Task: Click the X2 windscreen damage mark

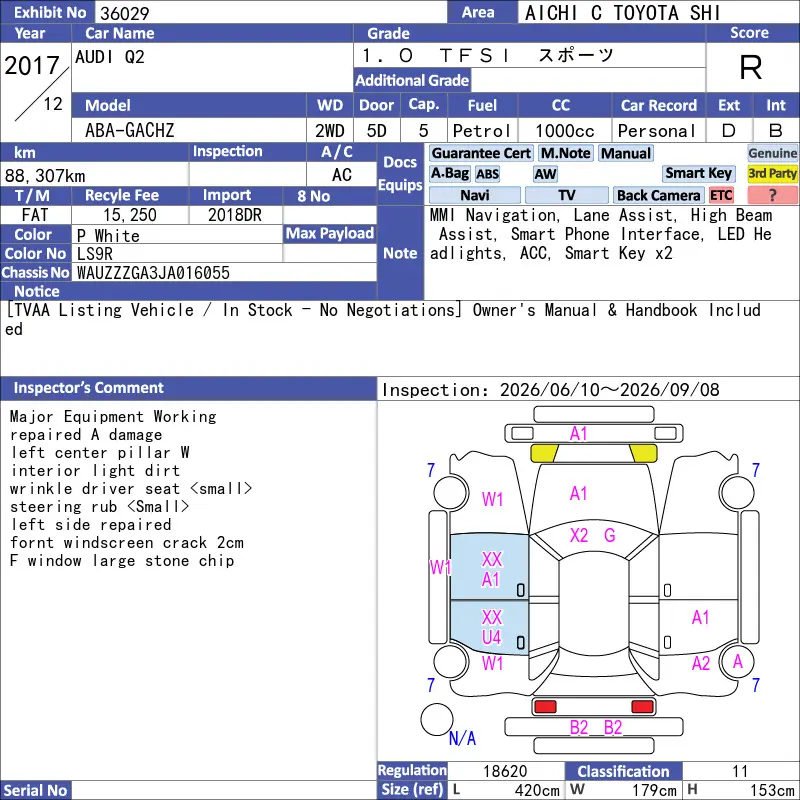Action: 579,535
